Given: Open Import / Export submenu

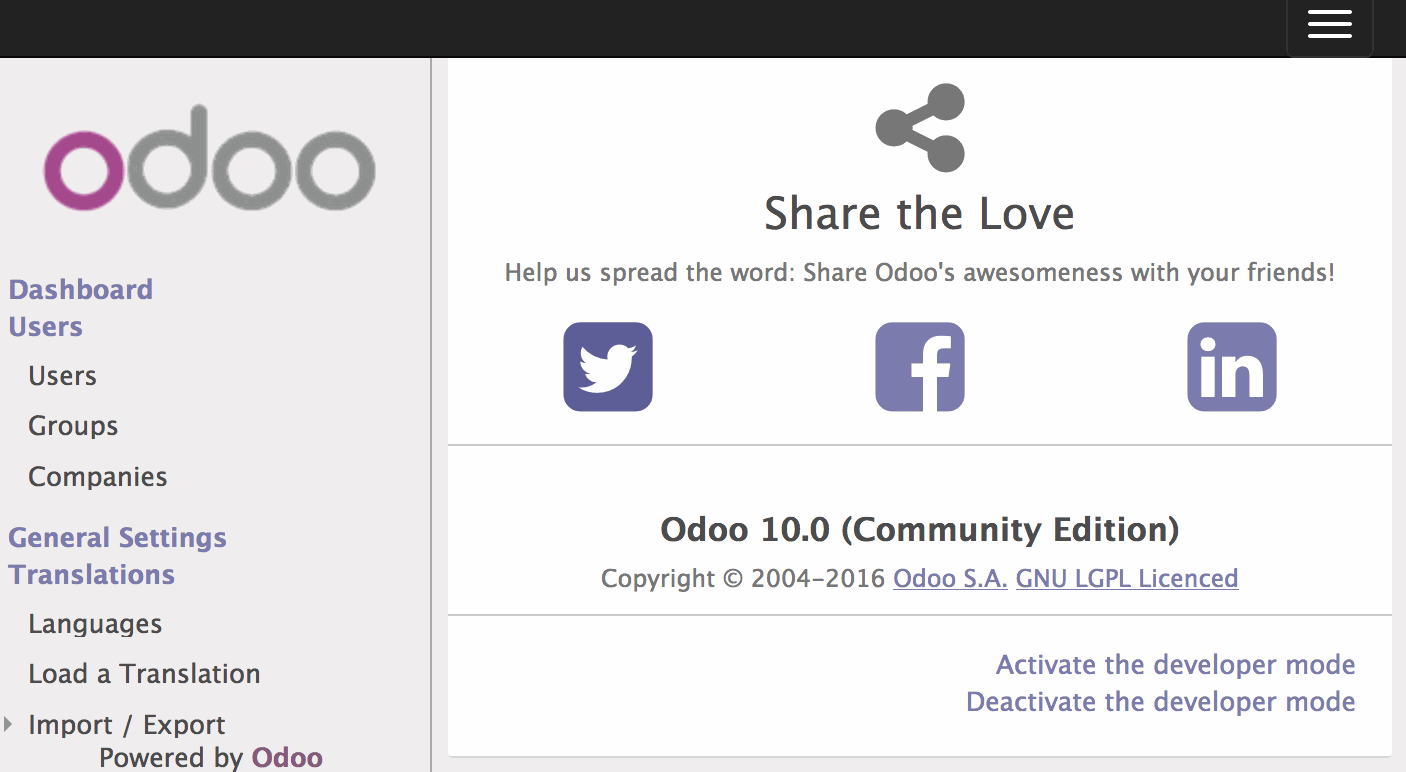Looking at the screenshot, I should (x=127, y=725).
